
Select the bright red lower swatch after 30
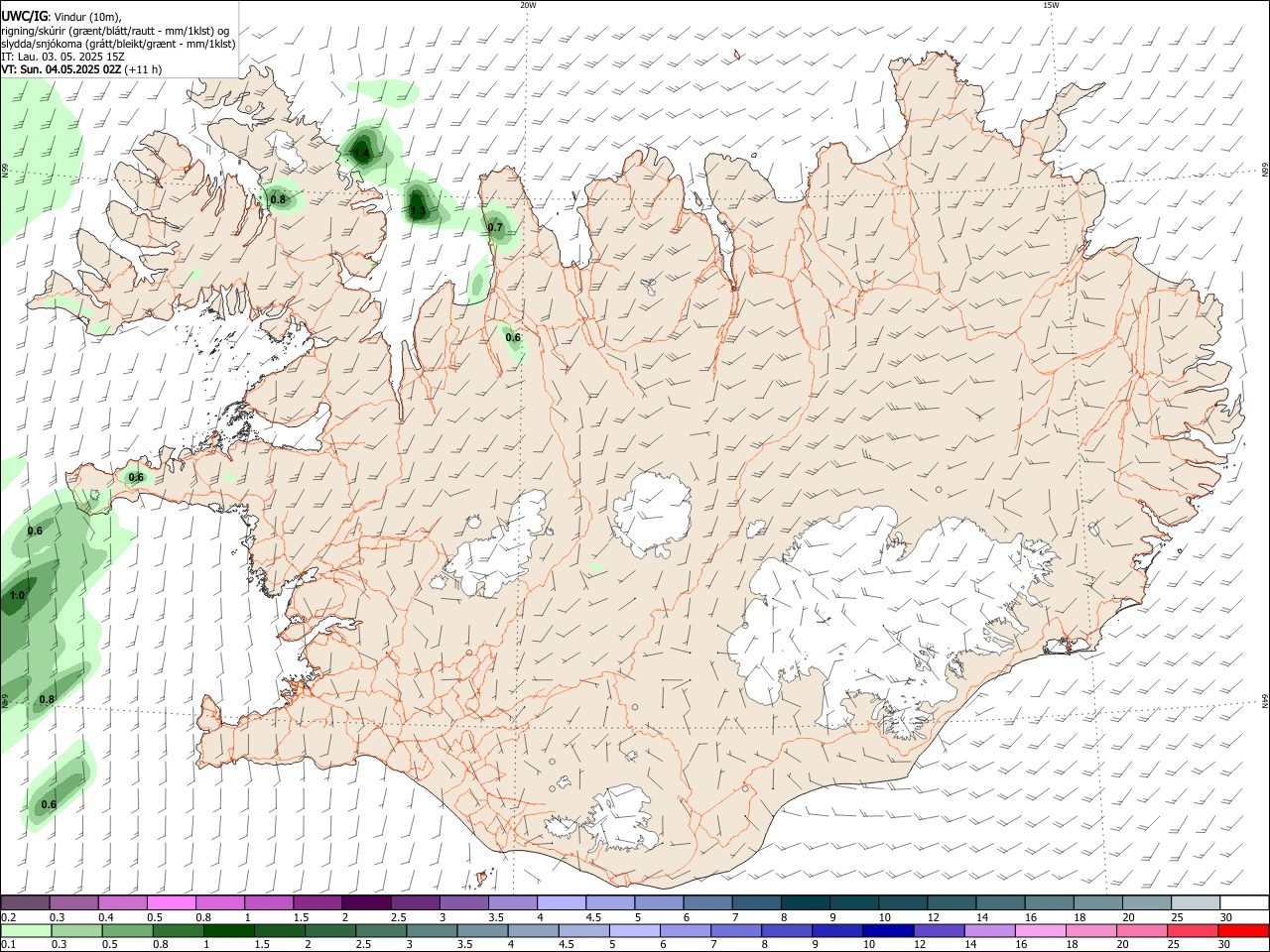pos(1242,930)
